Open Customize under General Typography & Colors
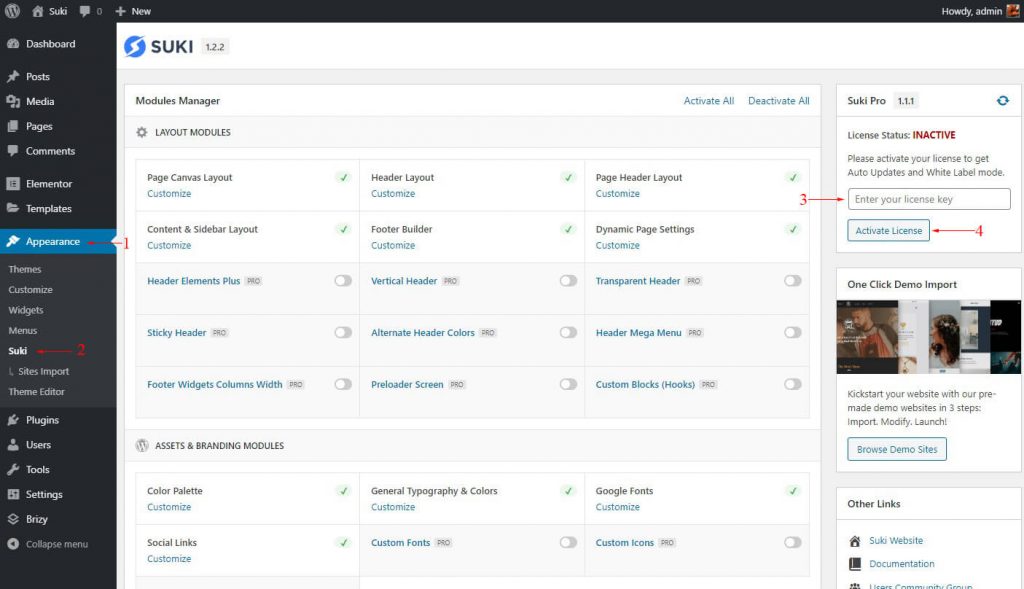 [x=393, y=507]
